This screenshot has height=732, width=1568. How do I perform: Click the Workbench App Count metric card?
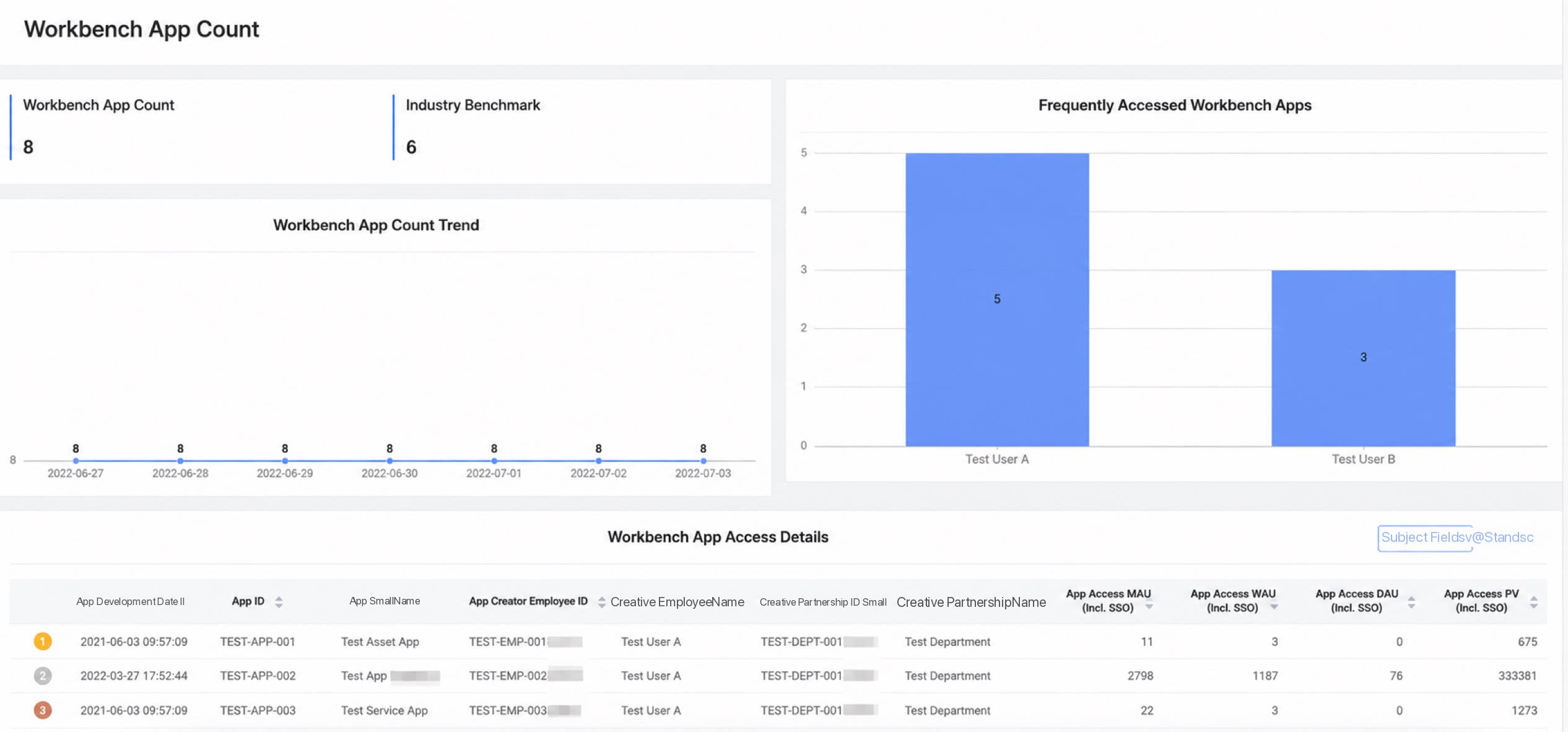coord(198,127)
